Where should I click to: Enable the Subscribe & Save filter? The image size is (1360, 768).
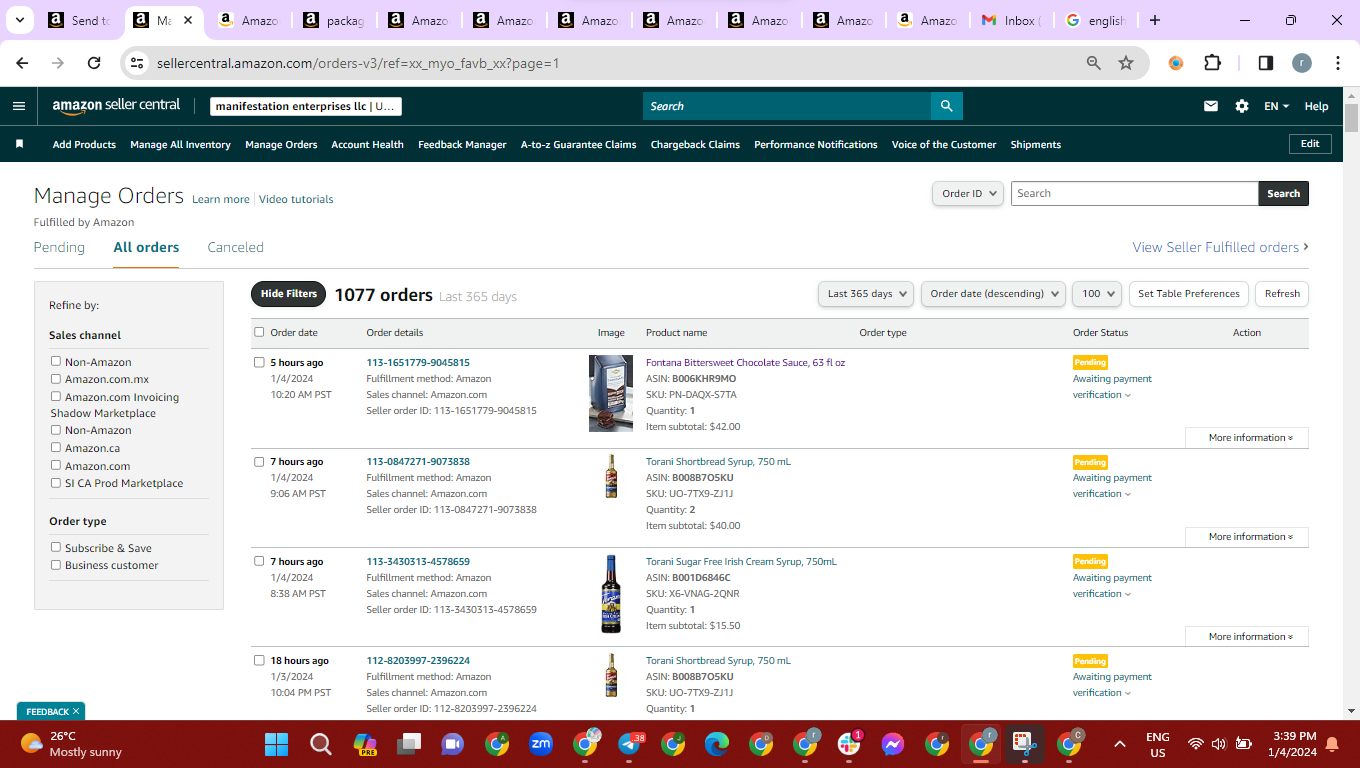click(x=56, y=547)
